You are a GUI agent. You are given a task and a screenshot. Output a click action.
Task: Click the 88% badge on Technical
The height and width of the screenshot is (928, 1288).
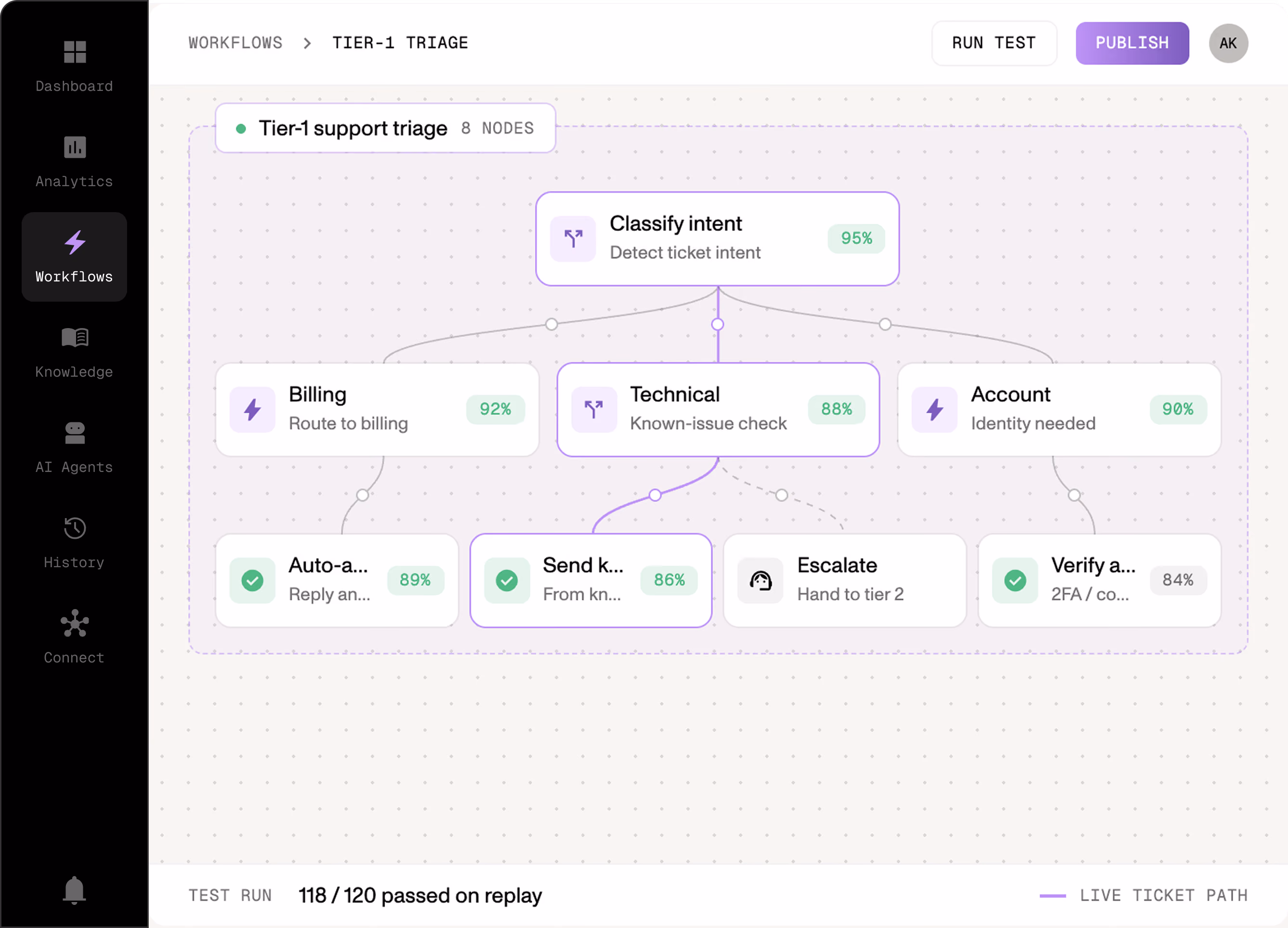click(x=837, y=409)
